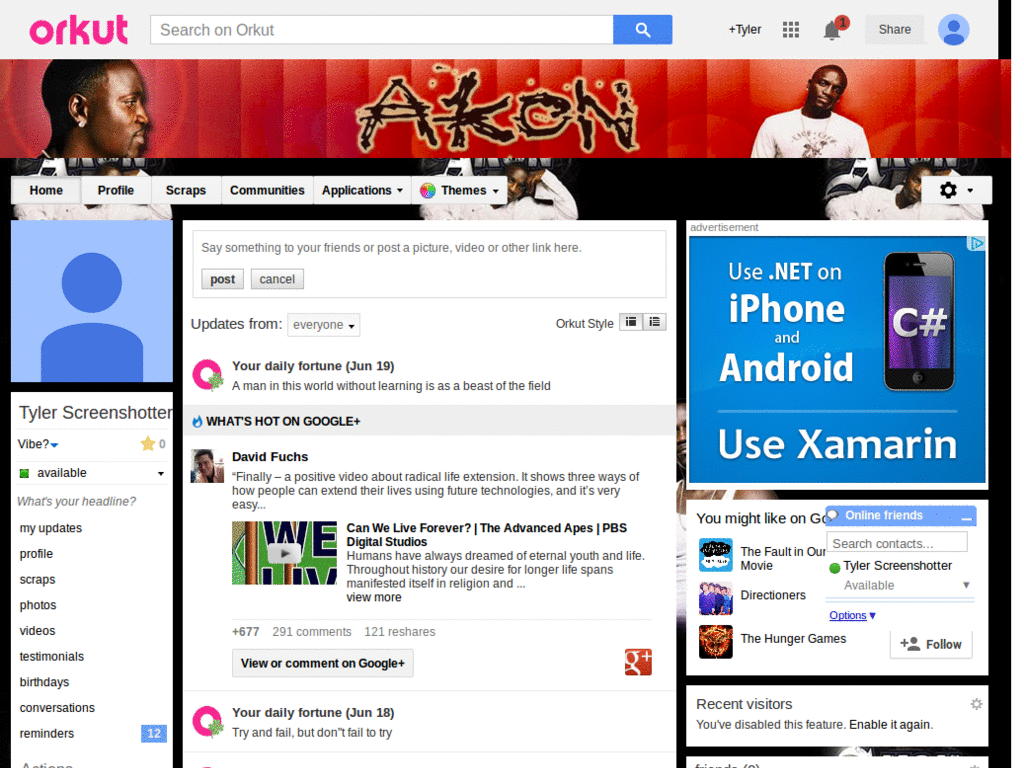The height and width of the screenshot is (768, 1024).
Task: Click the AdChoices icon on the advertisement
Action: (976, 244)
